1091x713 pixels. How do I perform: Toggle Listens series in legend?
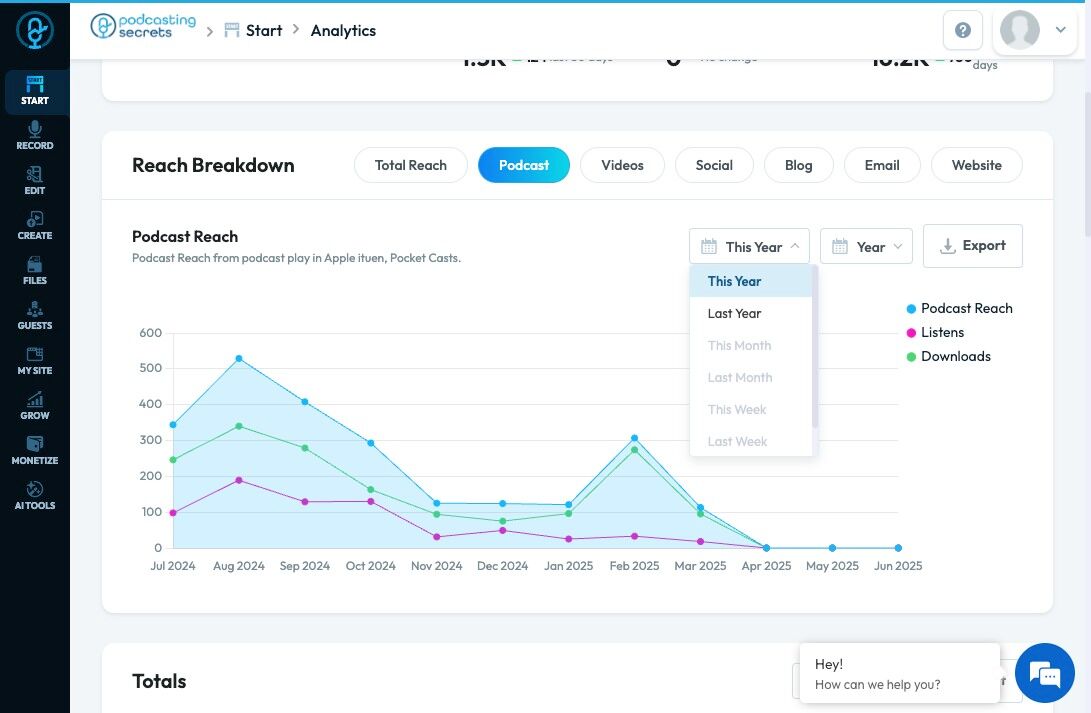pyautogui.click(x=935, y=333)
